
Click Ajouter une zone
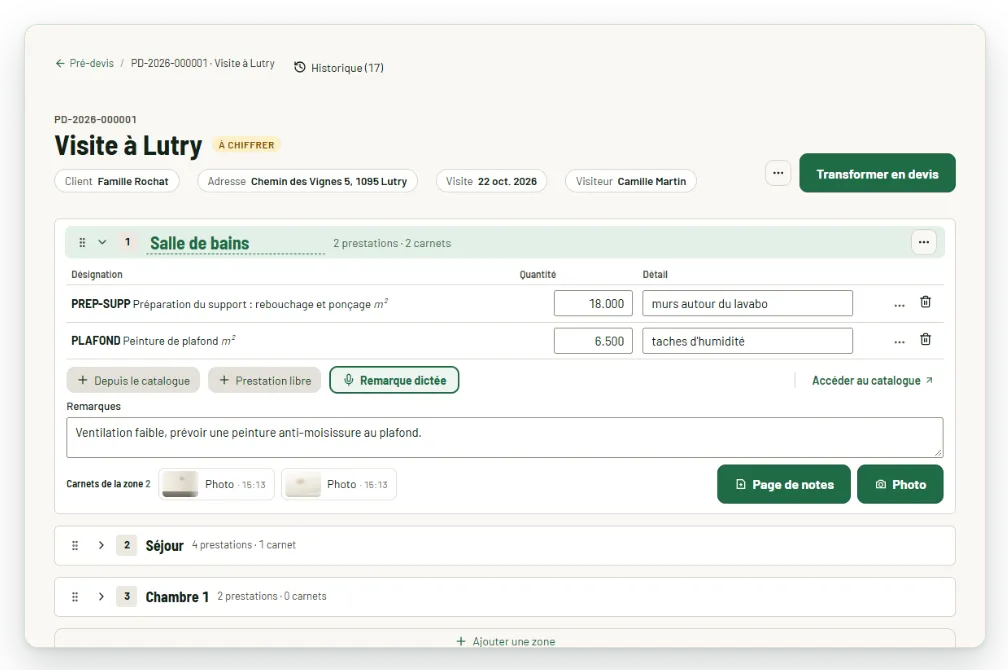pos(505,640)
